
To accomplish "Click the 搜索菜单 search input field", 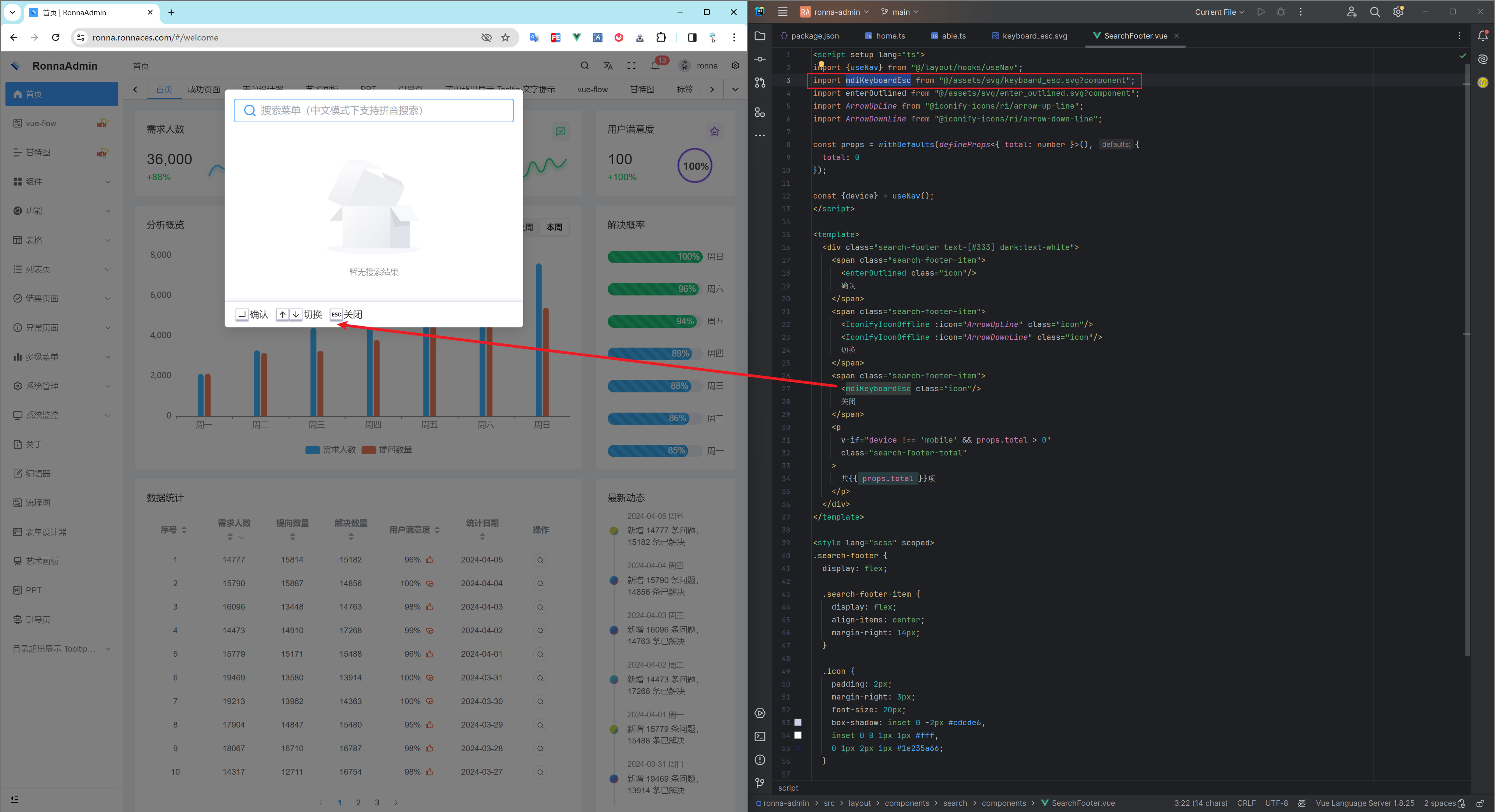I will (374, 110).
